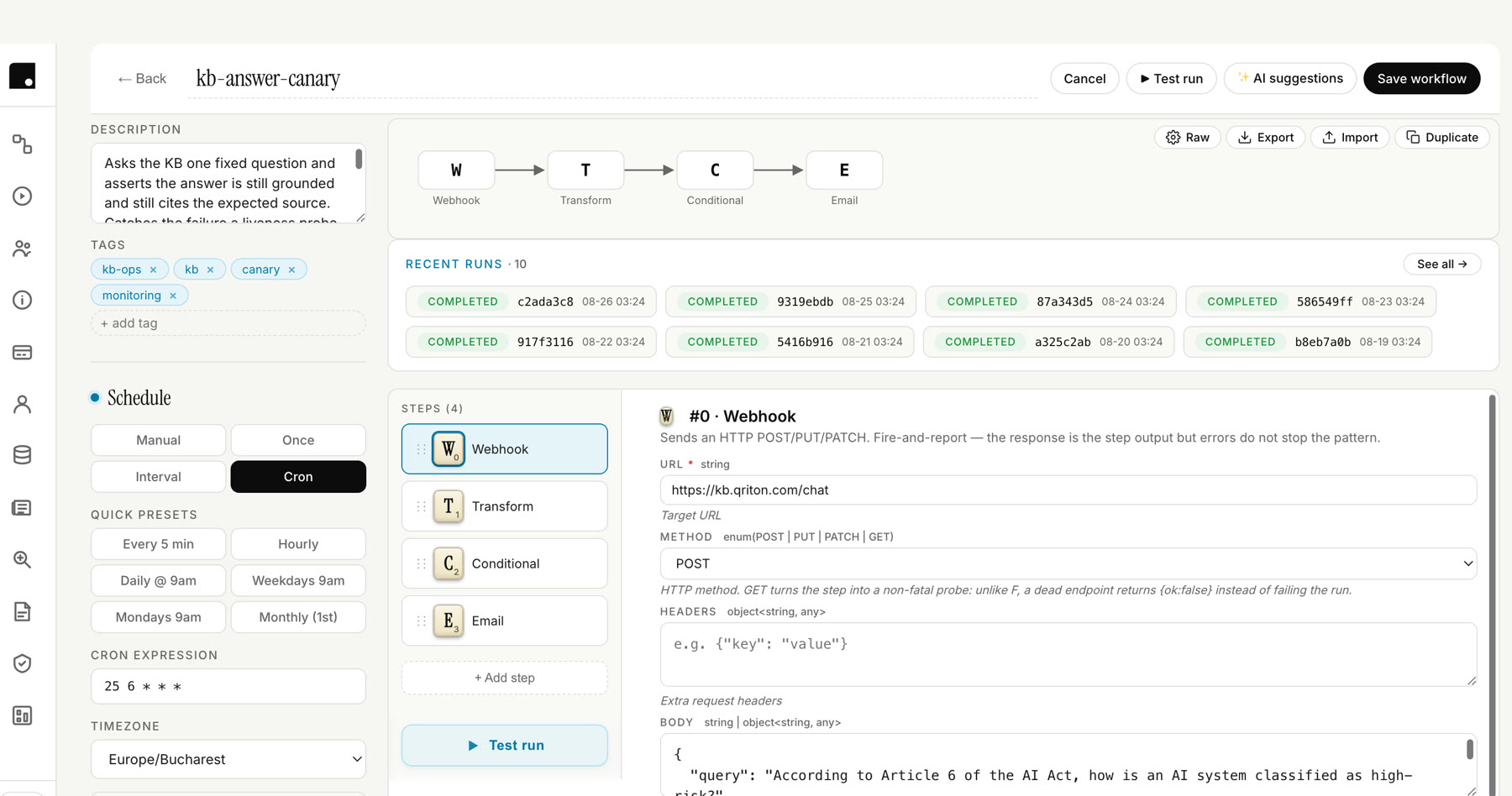Open the shield check icon in sidebar
The height and width of the screenshot is (796, 1512).
coord(23,663)
